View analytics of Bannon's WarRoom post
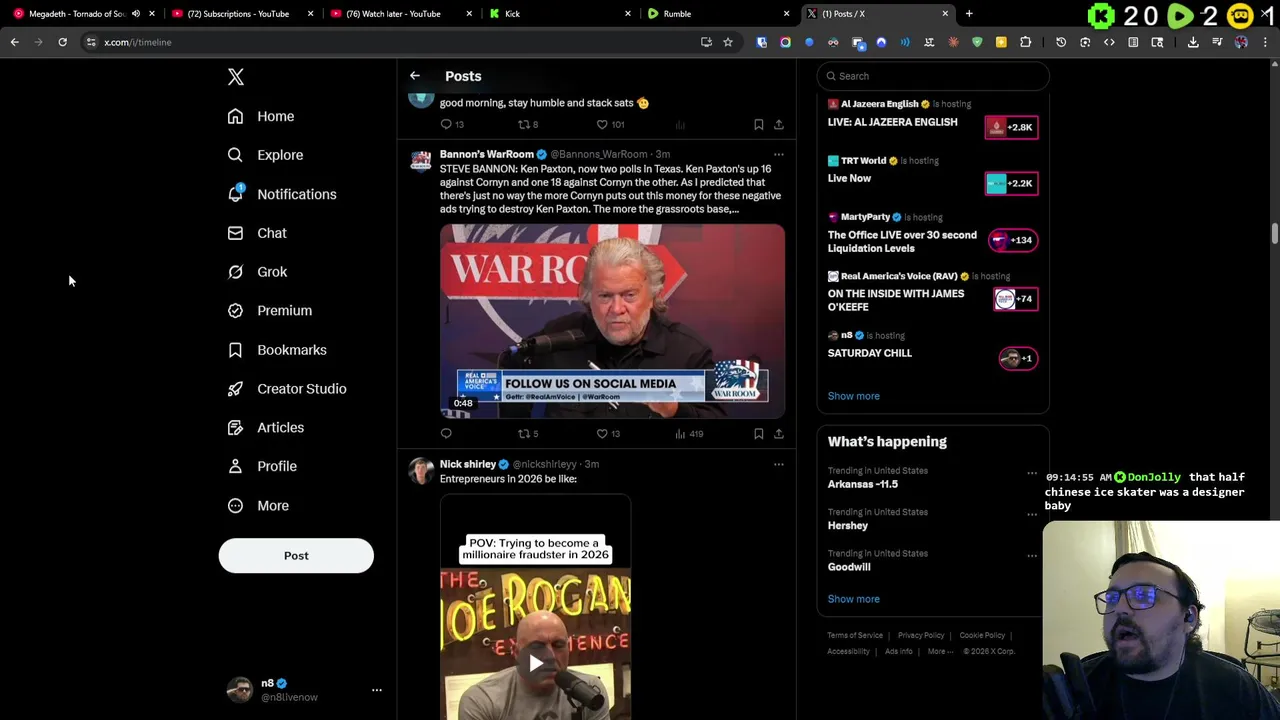 pos(689,434)
